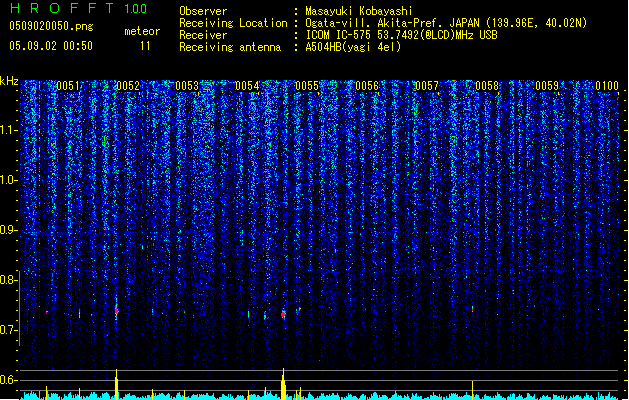Click the 'Receiver' field label
Viewport: 629px width, 400px height.
[x=203, y=35]
